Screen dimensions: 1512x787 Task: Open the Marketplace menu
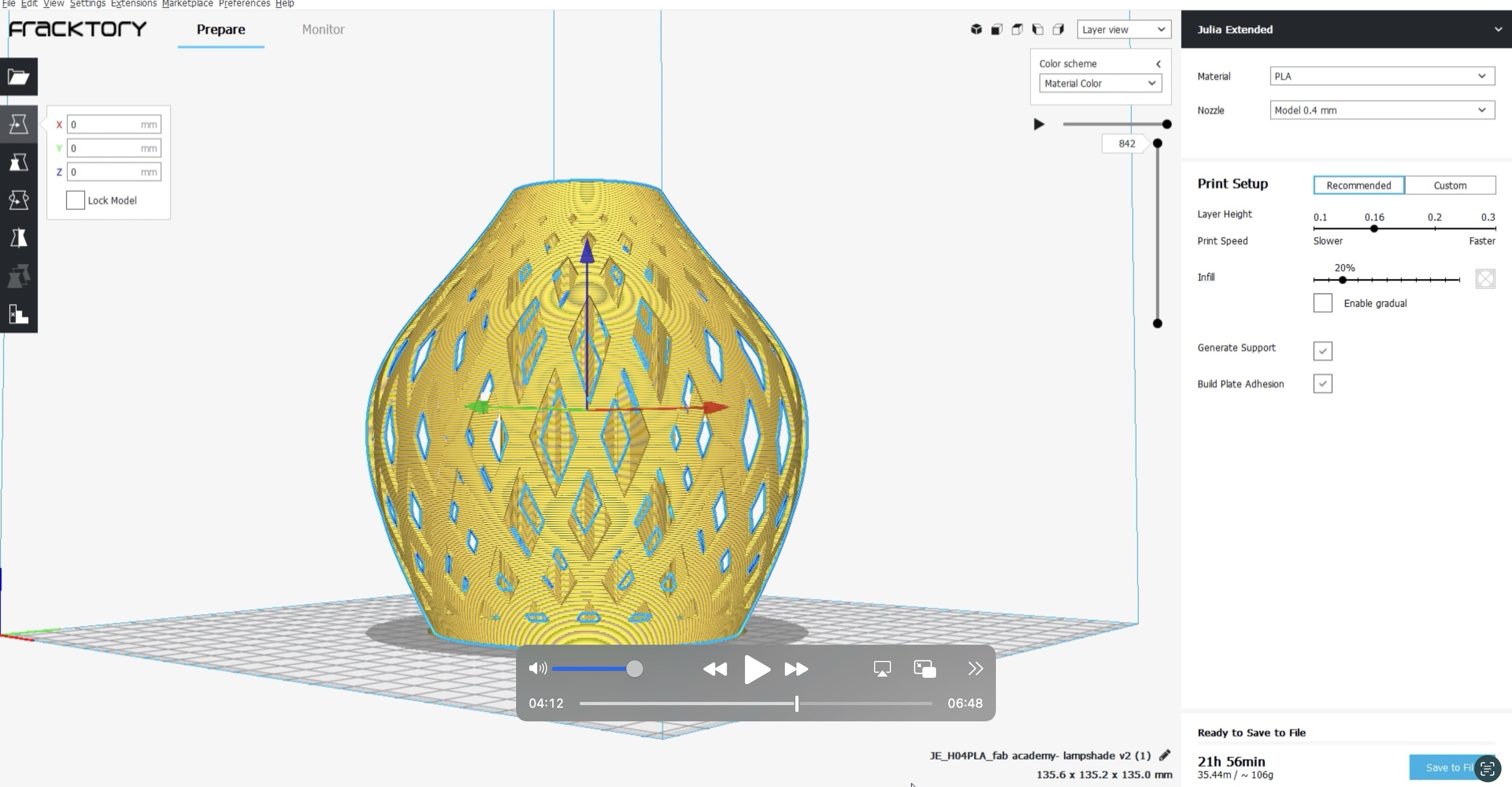click(187, 4)
